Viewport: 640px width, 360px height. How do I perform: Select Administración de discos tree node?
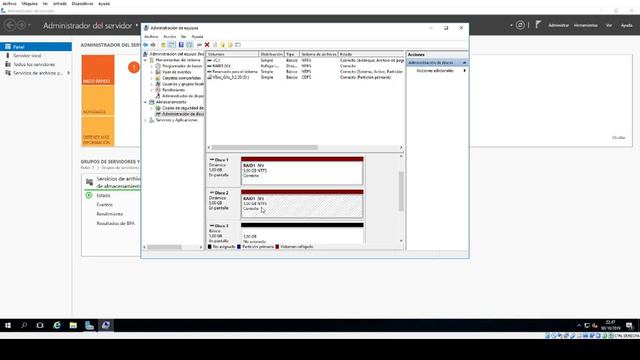click(x=183, y=114)
